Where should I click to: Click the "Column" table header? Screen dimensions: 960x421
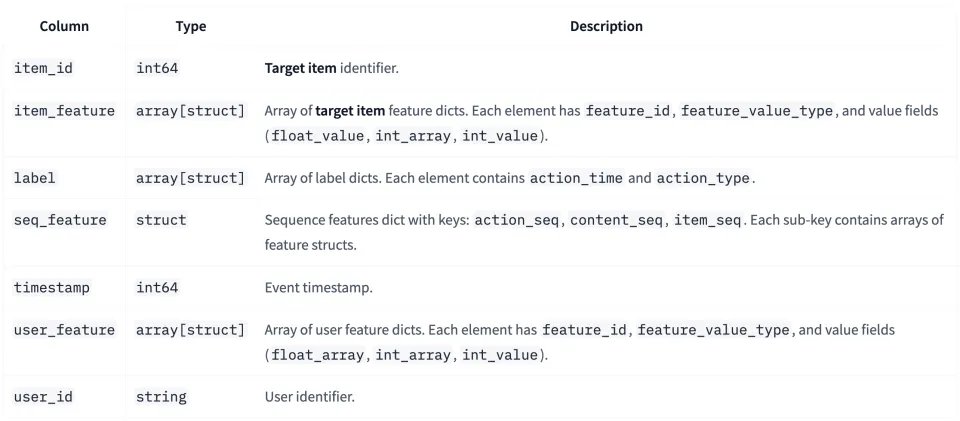[x=63, y=27]
